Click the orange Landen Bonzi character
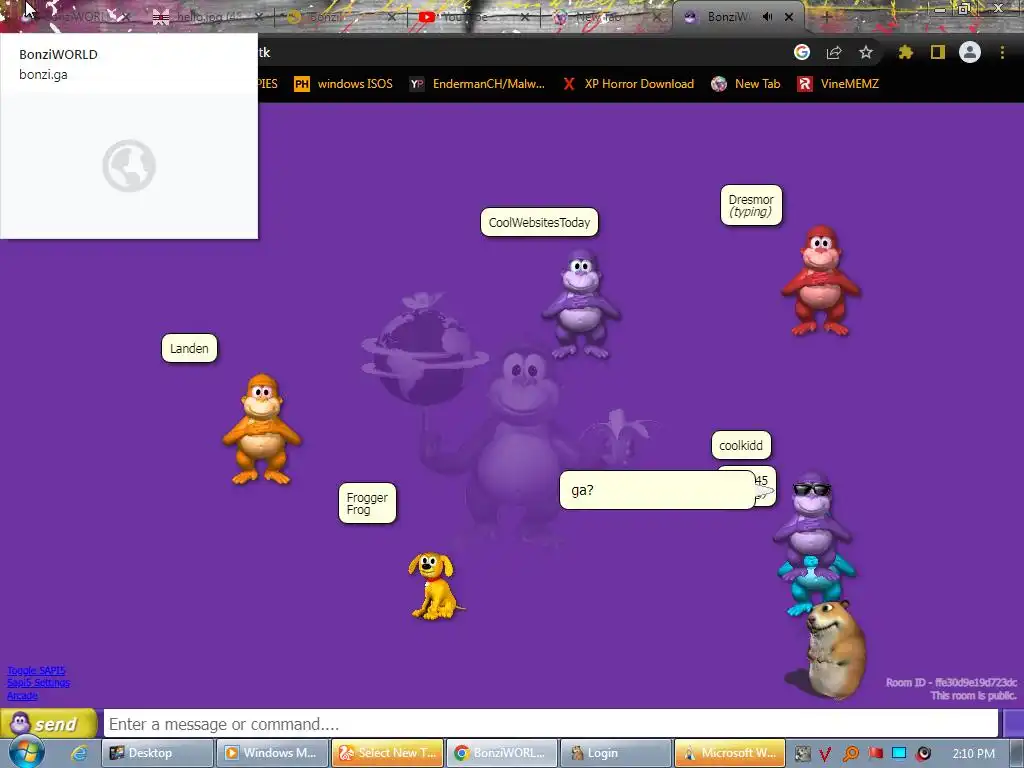The height and width of the screenshot is (768, 1024). 261,429
